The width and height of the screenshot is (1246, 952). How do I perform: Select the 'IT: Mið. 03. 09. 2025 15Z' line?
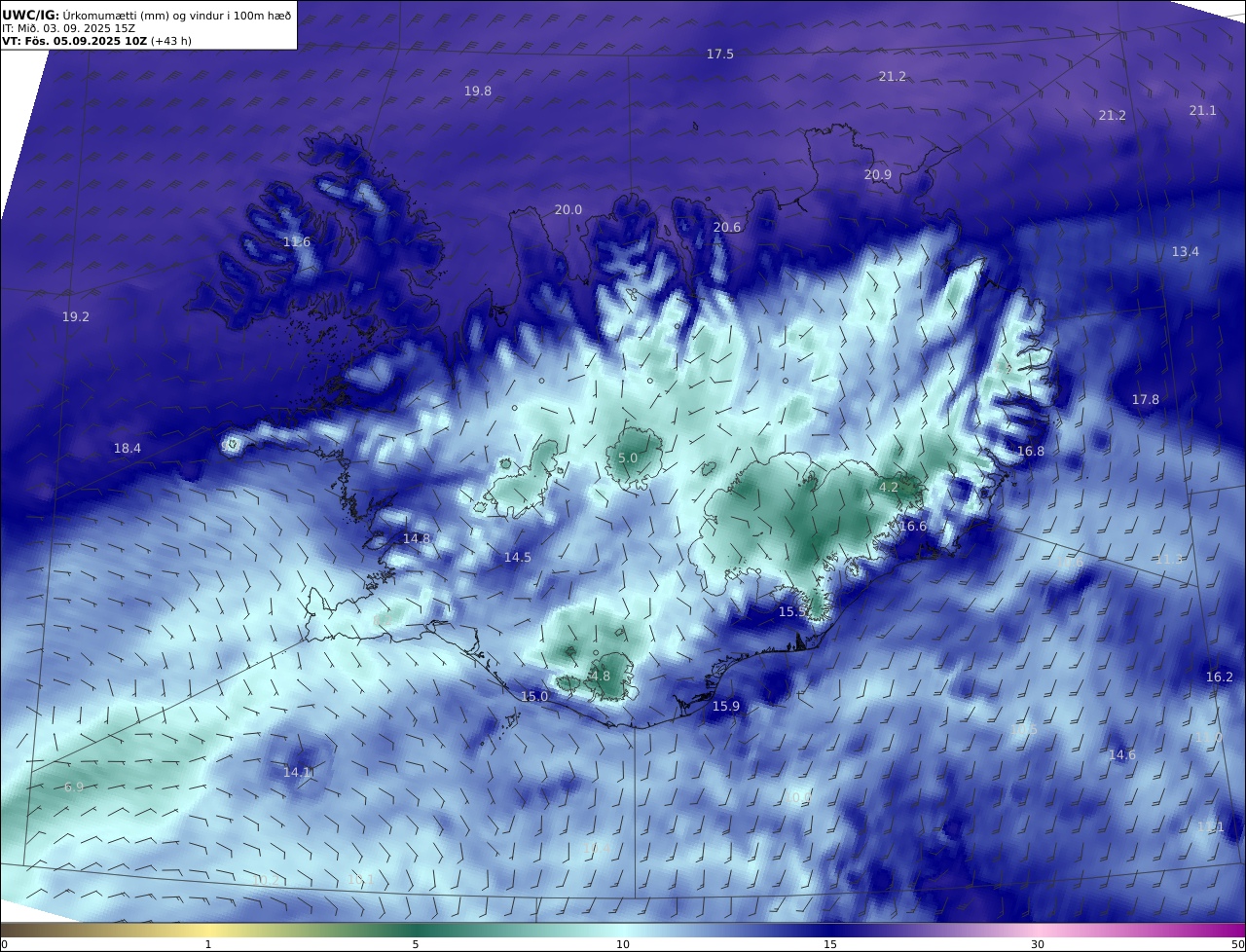pyautogui.click(x=68, y=28)
